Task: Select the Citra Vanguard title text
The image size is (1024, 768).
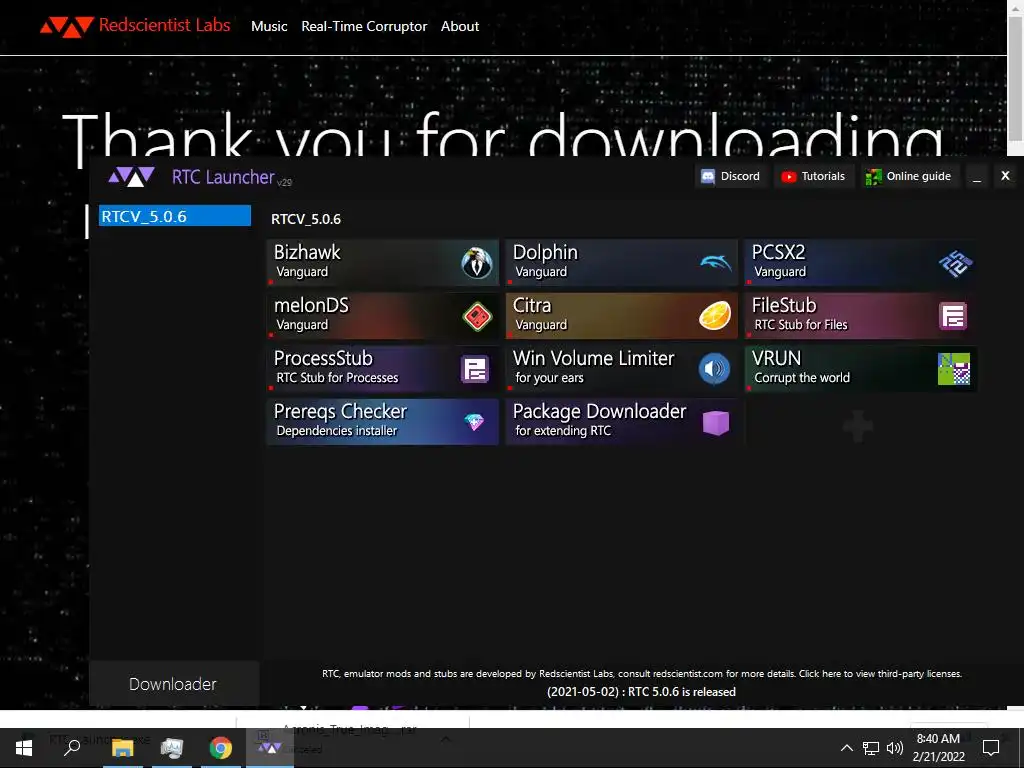Action: click(x=539, y=313)
